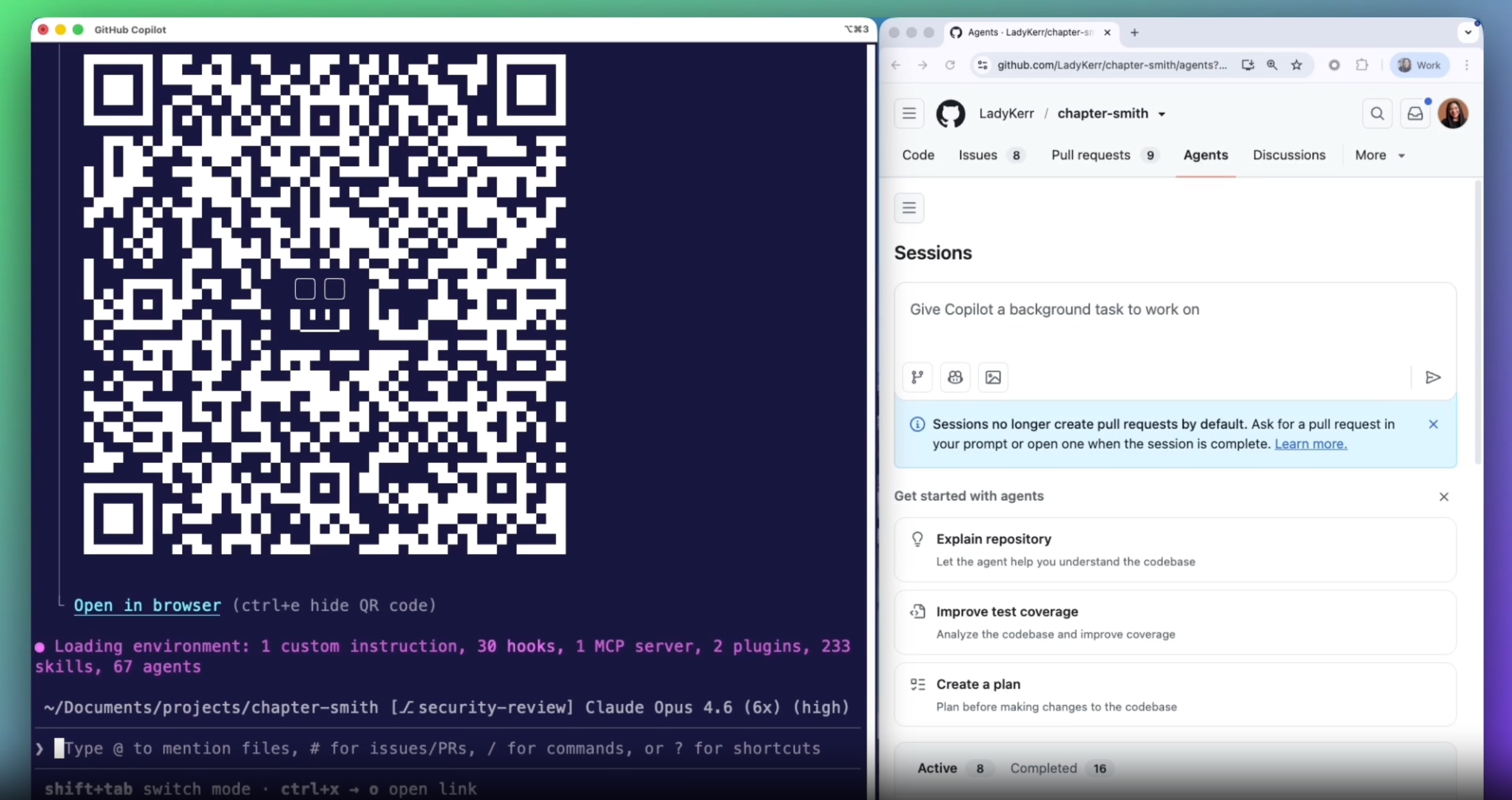Install app icon in address bar
Image resolution: width=1512 pixels, height=800 pixels.
(x=1248, y=65)
